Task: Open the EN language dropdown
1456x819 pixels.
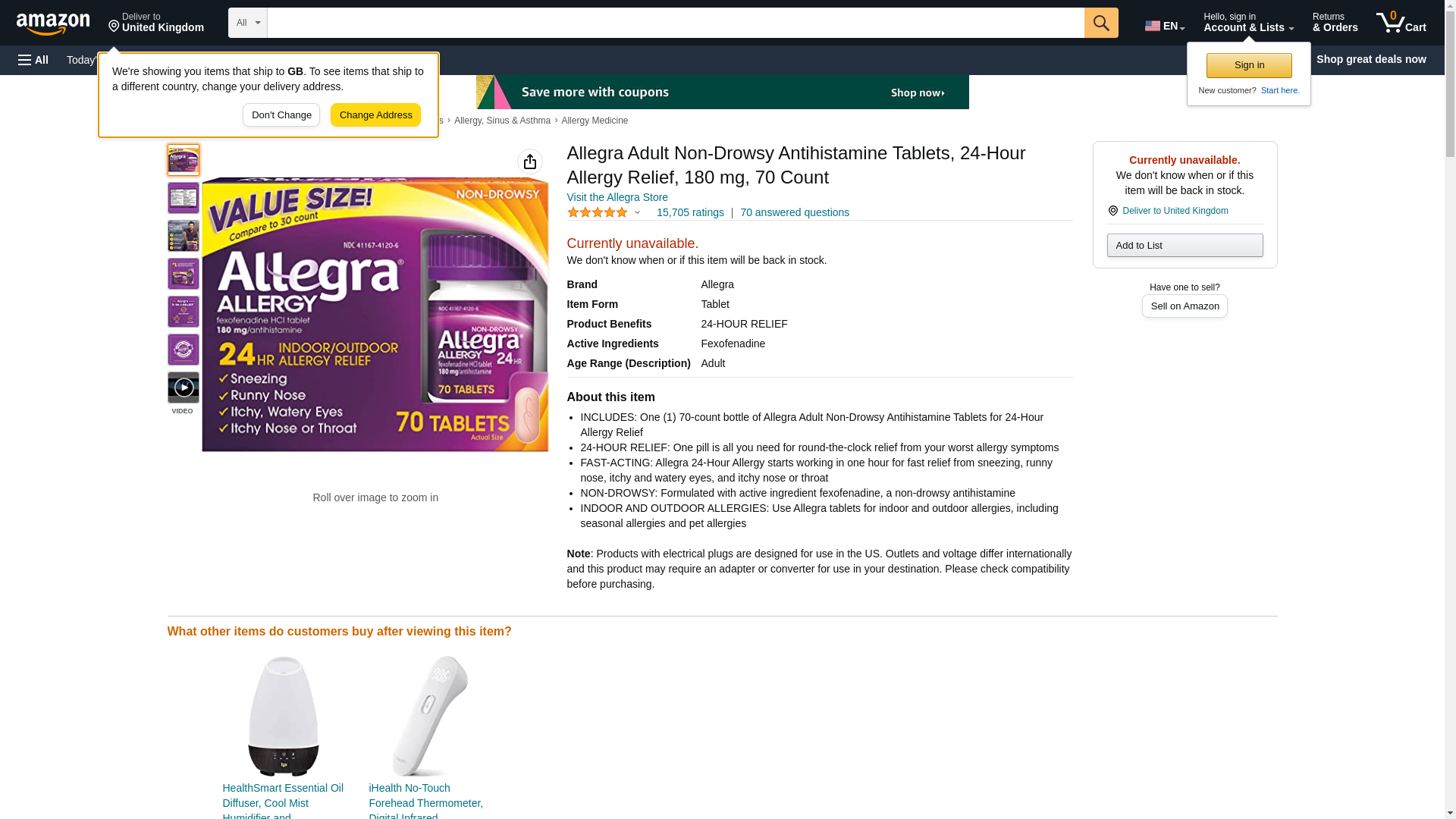Action: (1165, 25)
